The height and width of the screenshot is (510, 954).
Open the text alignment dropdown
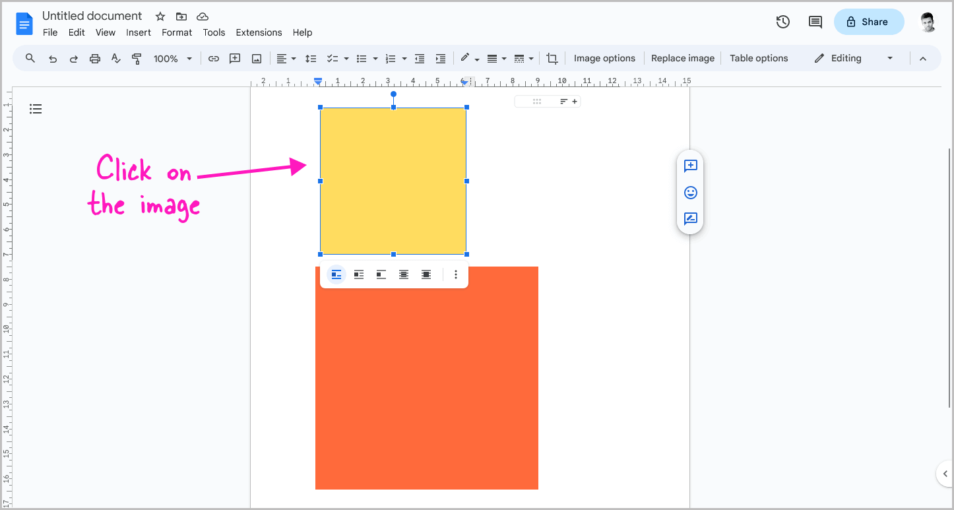(x=286, y=59)
